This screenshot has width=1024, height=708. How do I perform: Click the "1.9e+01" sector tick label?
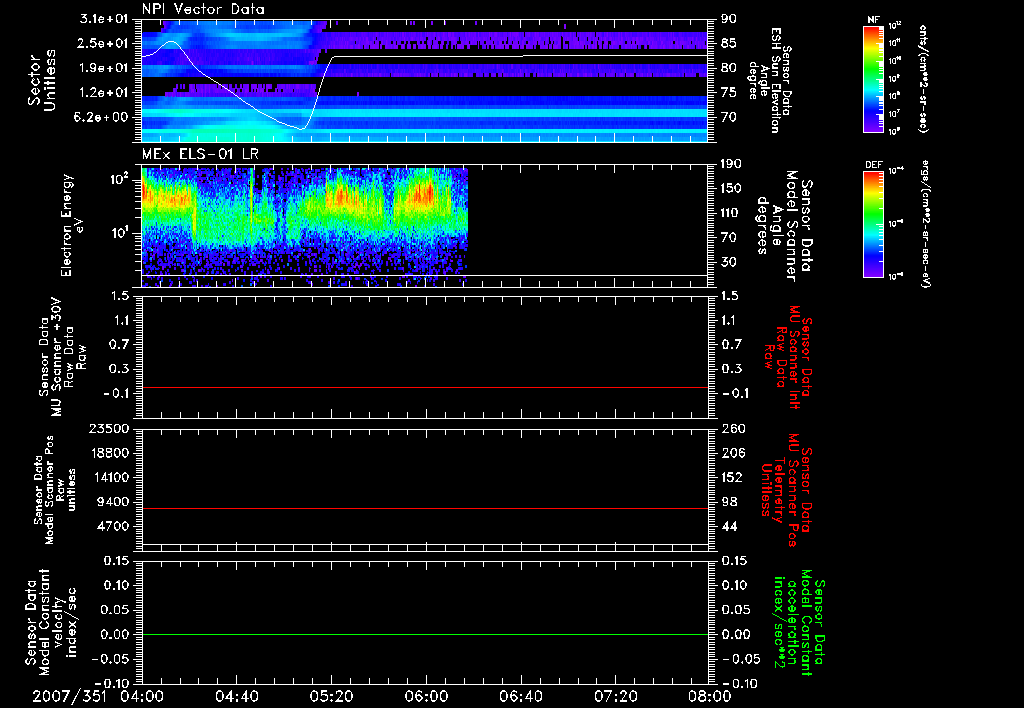tap(103, 68)
